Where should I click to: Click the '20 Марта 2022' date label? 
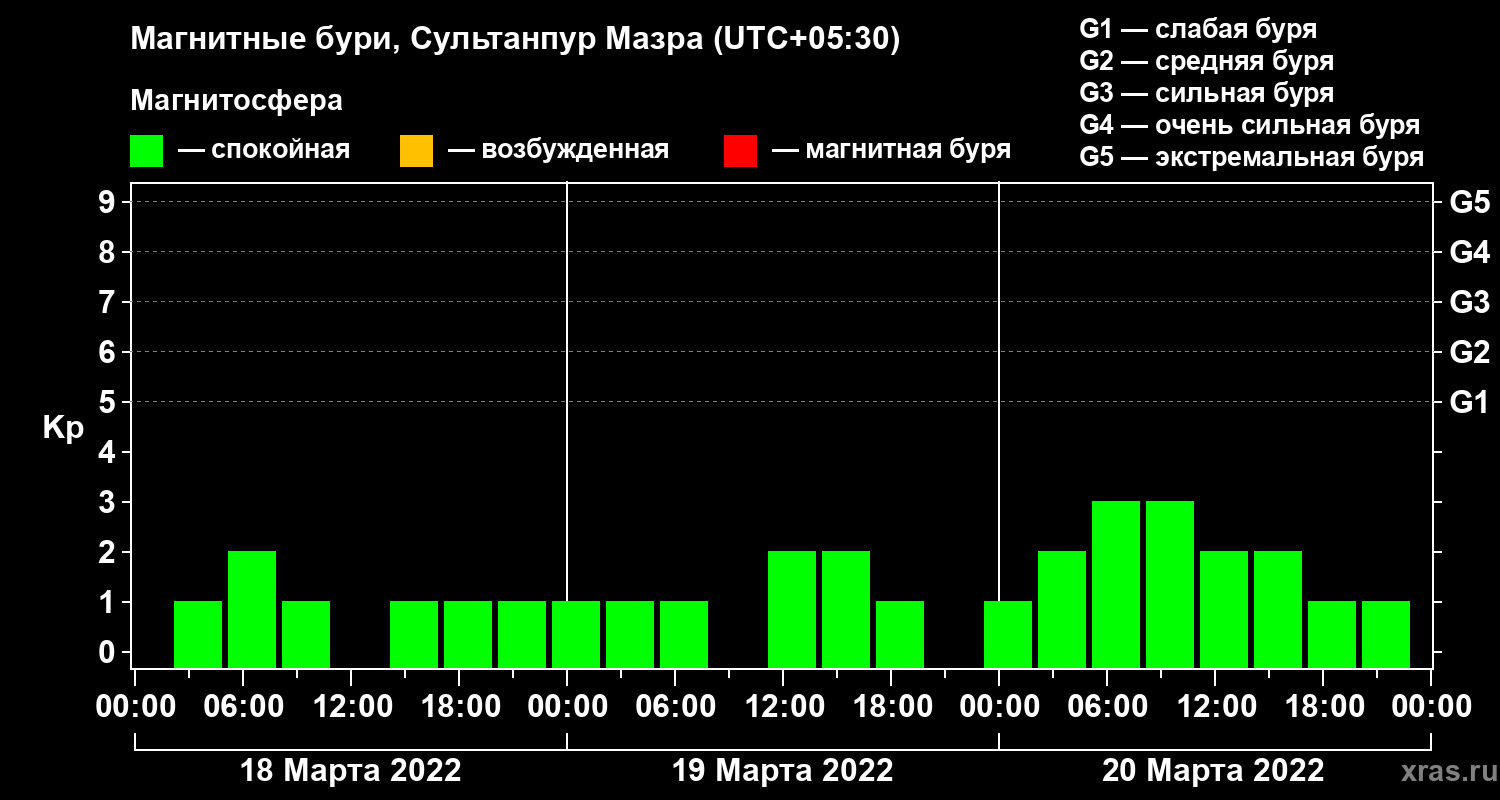(1214, 771)
